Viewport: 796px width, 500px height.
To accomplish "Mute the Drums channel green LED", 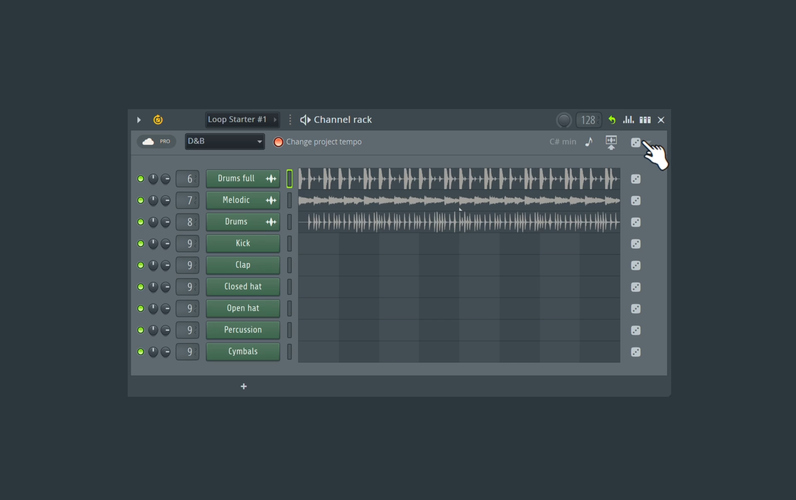I will tap(141, 222).
